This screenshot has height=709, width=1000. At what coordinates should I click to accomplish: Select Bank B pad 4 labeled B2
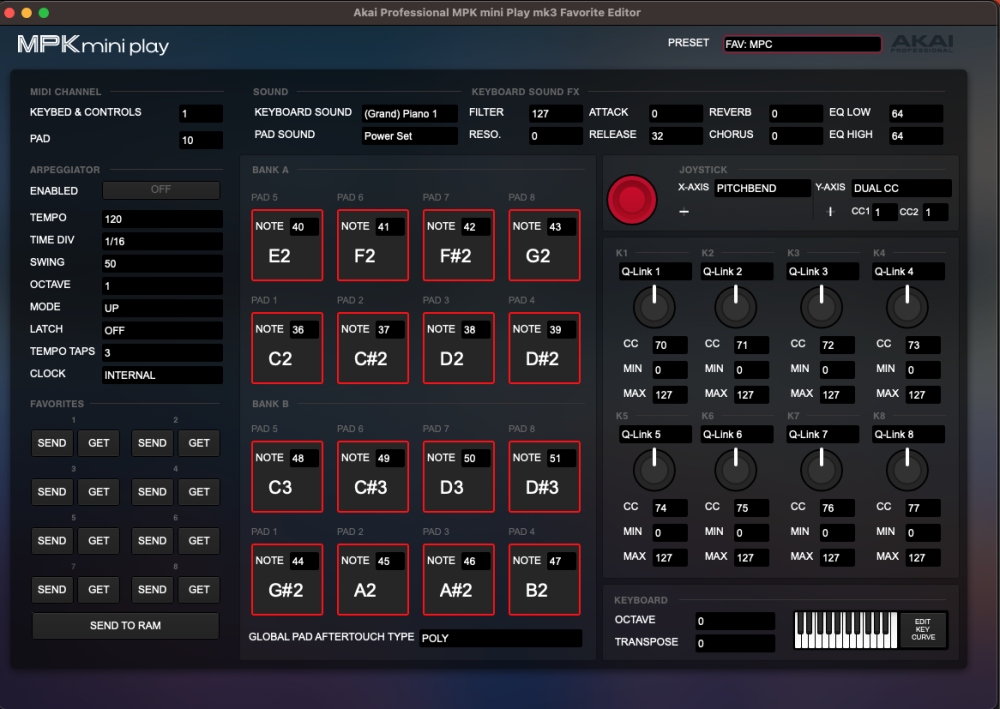(544, 579)
